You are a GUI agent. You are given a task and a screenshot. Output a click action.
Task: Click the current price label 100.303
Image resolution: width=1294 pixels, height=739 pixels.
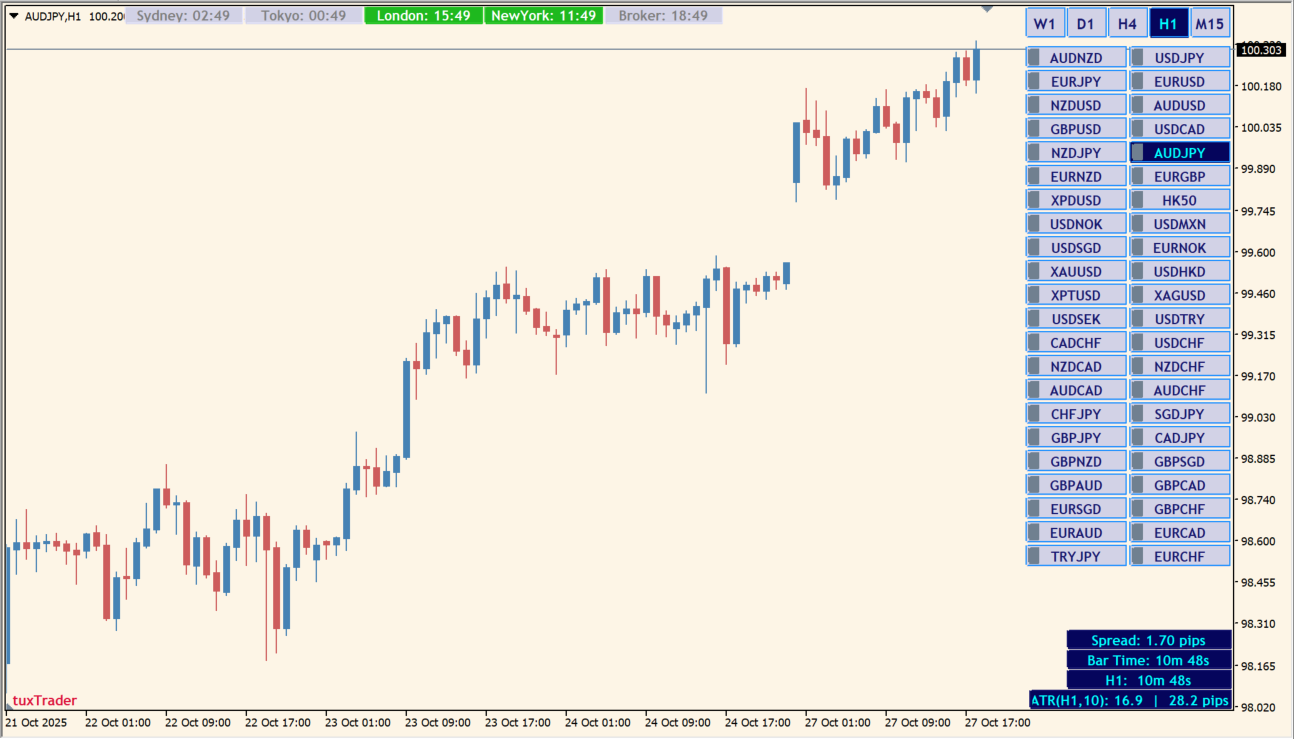(x=1260, y=49)
